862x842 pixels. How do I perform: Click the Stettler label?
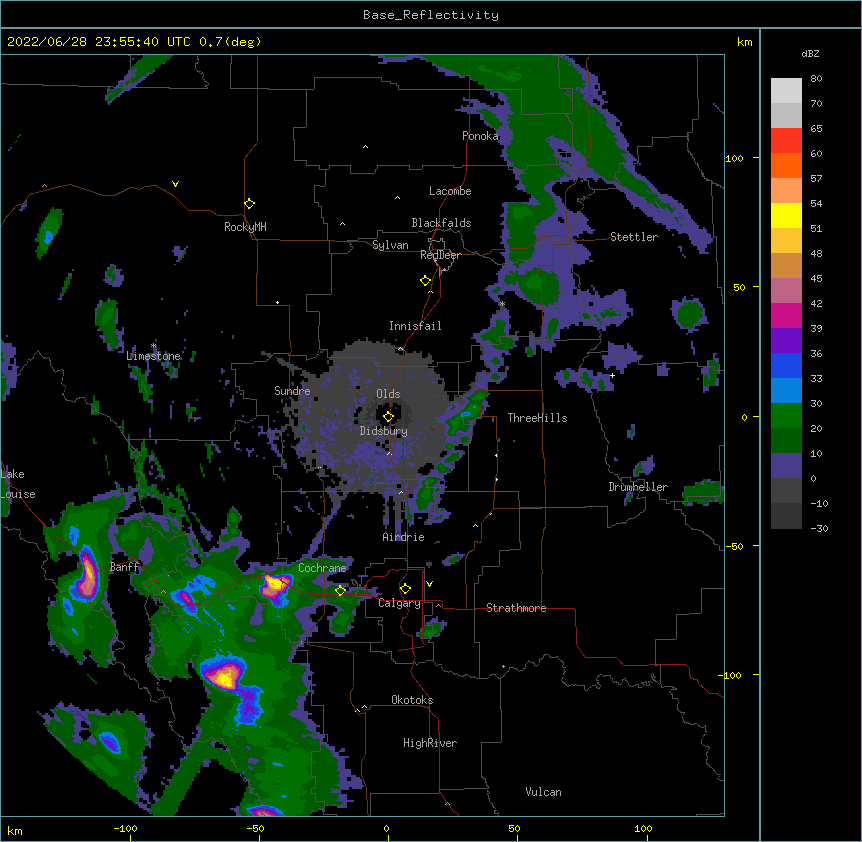pyautogui.click(x=634, y=237)
